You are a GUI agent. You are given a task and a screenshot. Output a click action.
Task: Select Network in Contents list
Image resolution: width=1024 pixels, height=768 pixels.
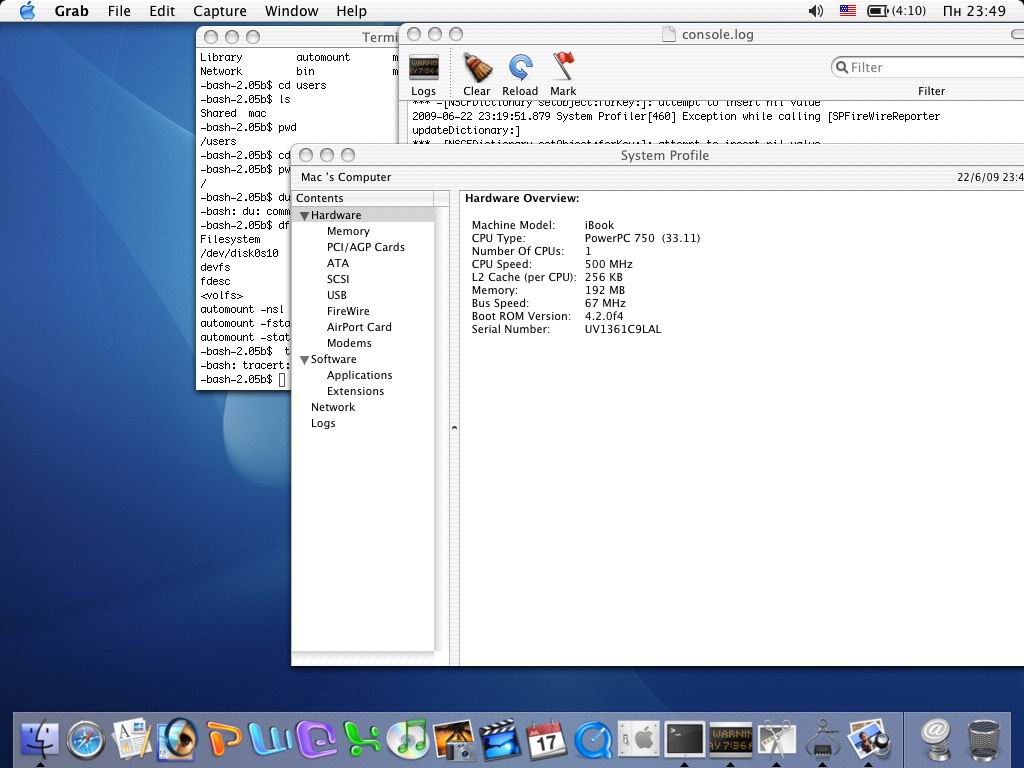point(333,407)
